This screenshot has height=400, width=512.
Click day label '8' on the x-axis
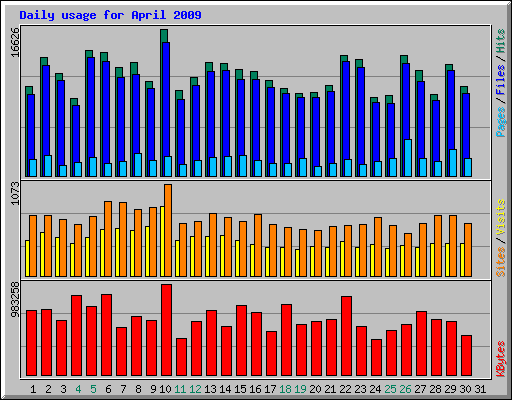click(138, 389)
